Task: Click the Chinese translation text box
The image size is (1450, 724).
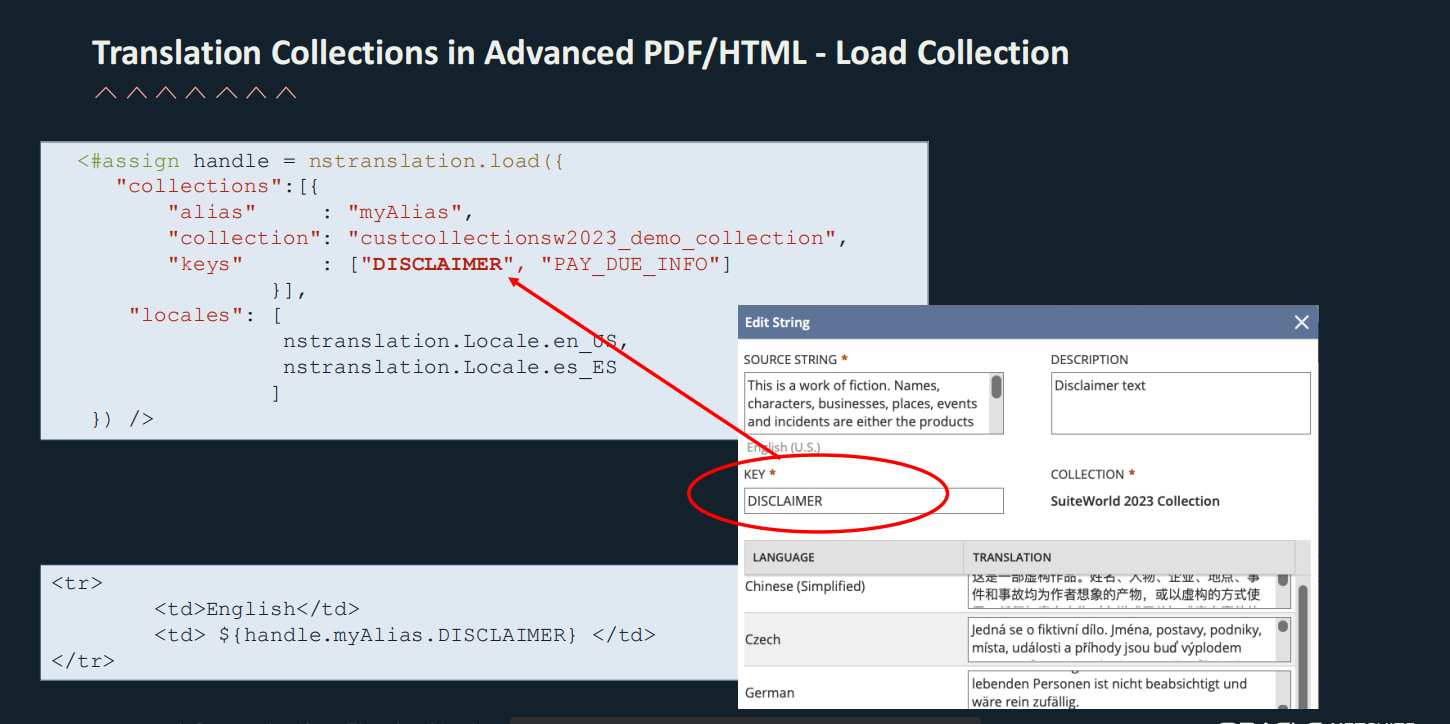Action: [x=1120, y=590]
